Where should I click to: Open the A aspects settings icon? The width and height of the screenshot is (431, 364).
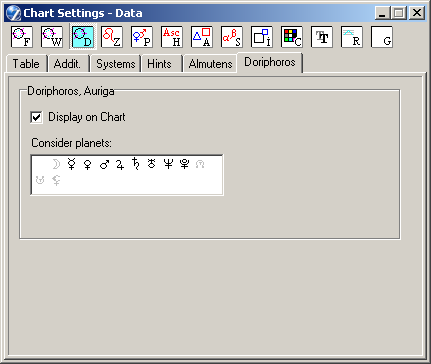(202, 37)
